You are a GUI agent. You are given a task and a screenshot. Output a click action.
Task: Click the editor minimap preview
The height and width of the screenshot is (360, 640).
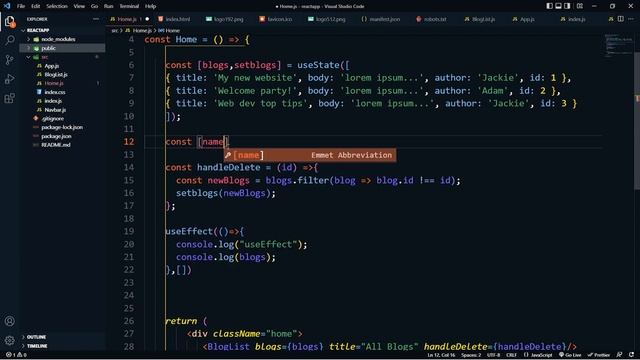point(618,46)
